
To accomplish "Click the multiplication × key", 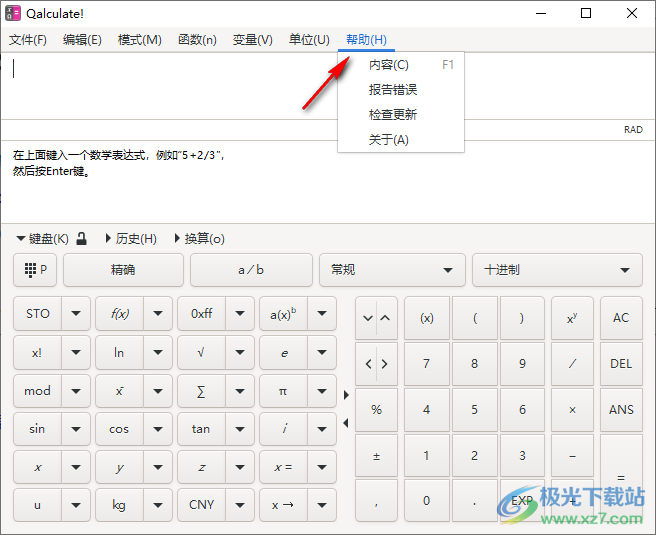I will 572,410.
